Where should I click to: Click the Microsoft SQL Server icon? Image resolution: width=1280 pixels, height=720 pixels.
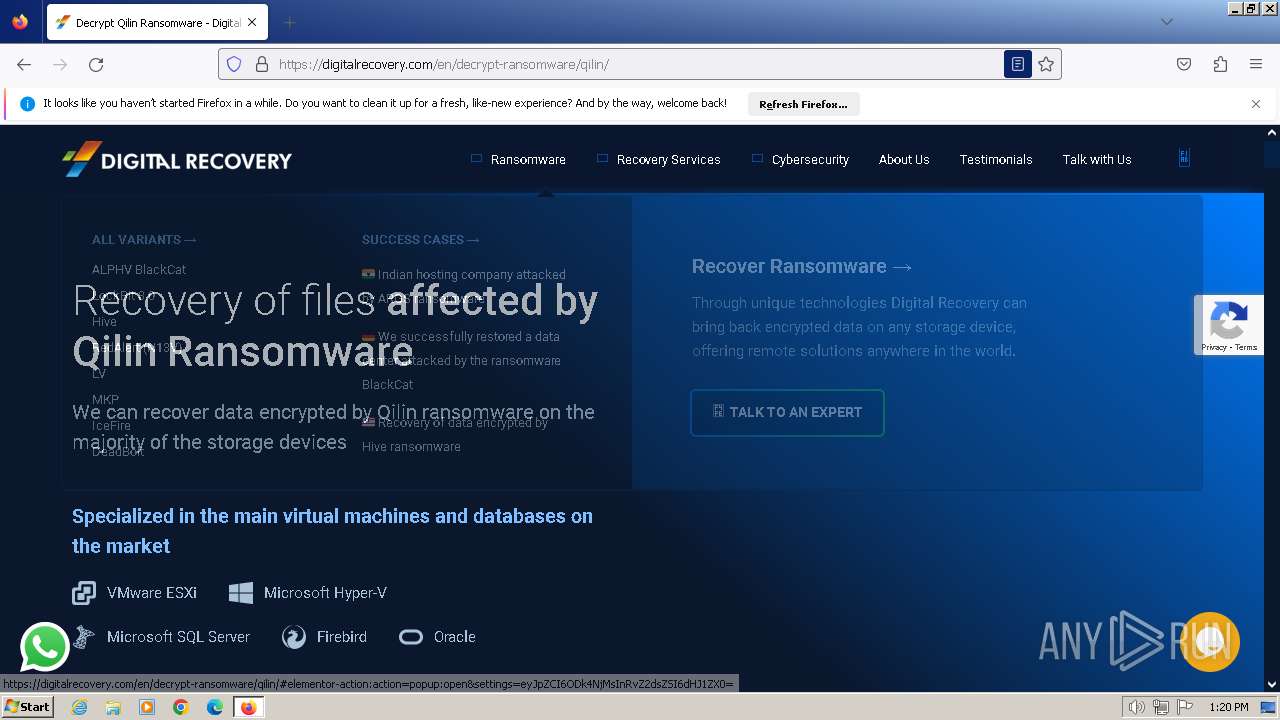(85, 636)
